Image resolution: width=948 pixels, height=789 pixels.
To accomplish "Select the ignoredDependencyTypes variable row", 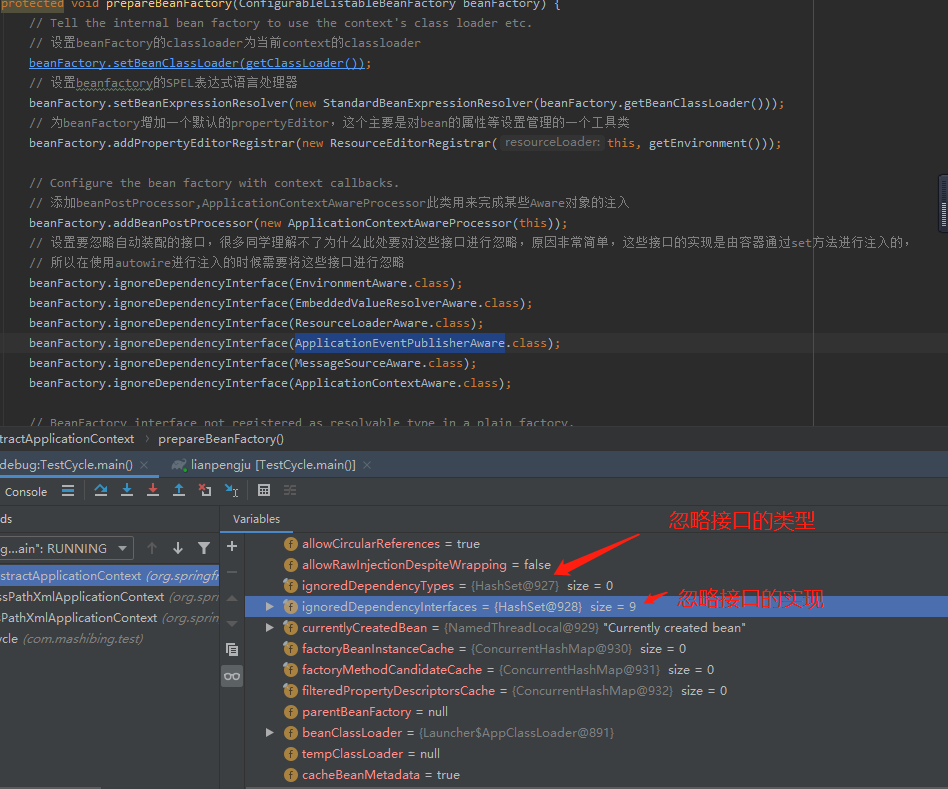I will click(596, 585).
